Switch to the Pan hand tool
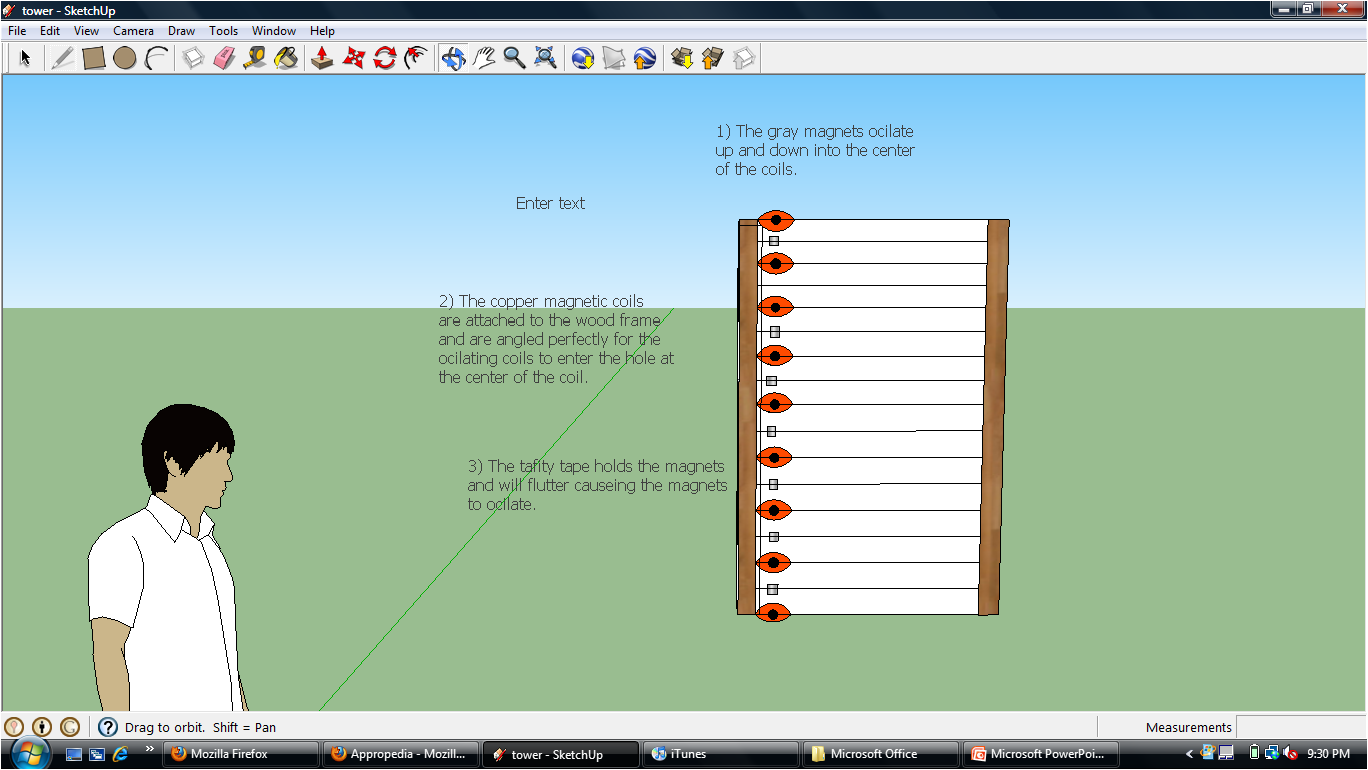1368x770 pixels. pyautogui.click(x=485, y=58)
